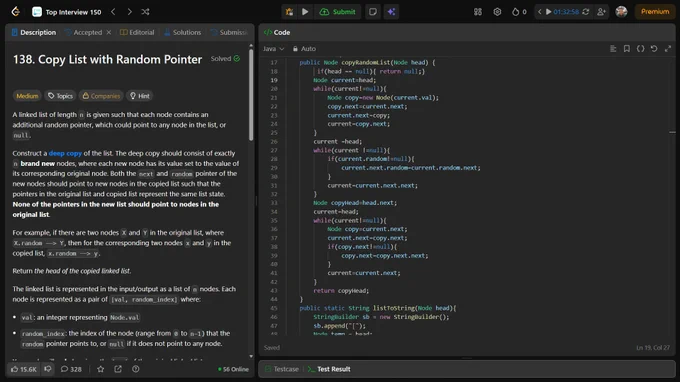
Task: Open the Editorial tab
Action: point(137,33)
